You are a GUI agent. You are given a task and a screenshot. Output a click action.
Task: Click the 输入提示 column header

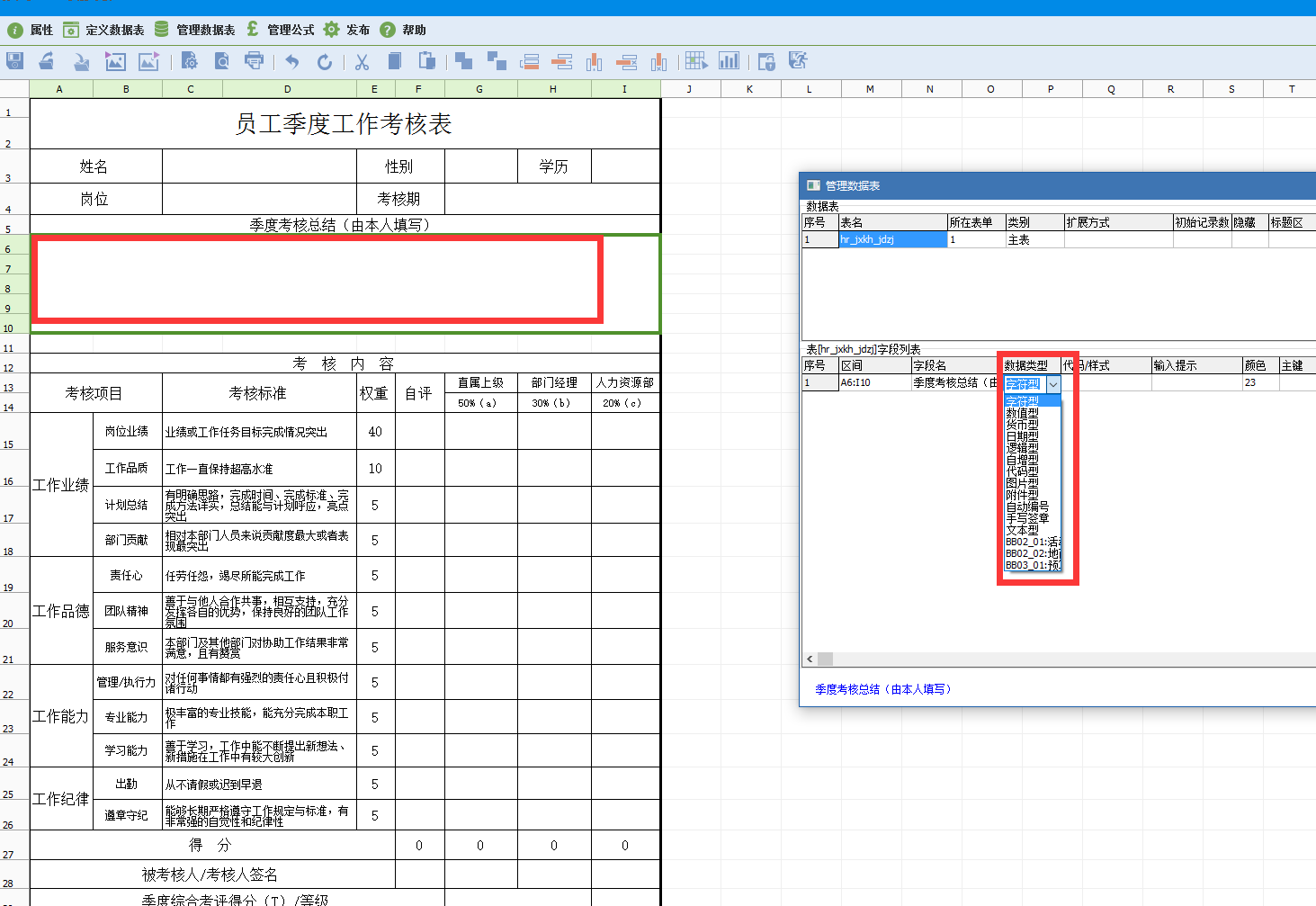click(x=1196, y=365)
